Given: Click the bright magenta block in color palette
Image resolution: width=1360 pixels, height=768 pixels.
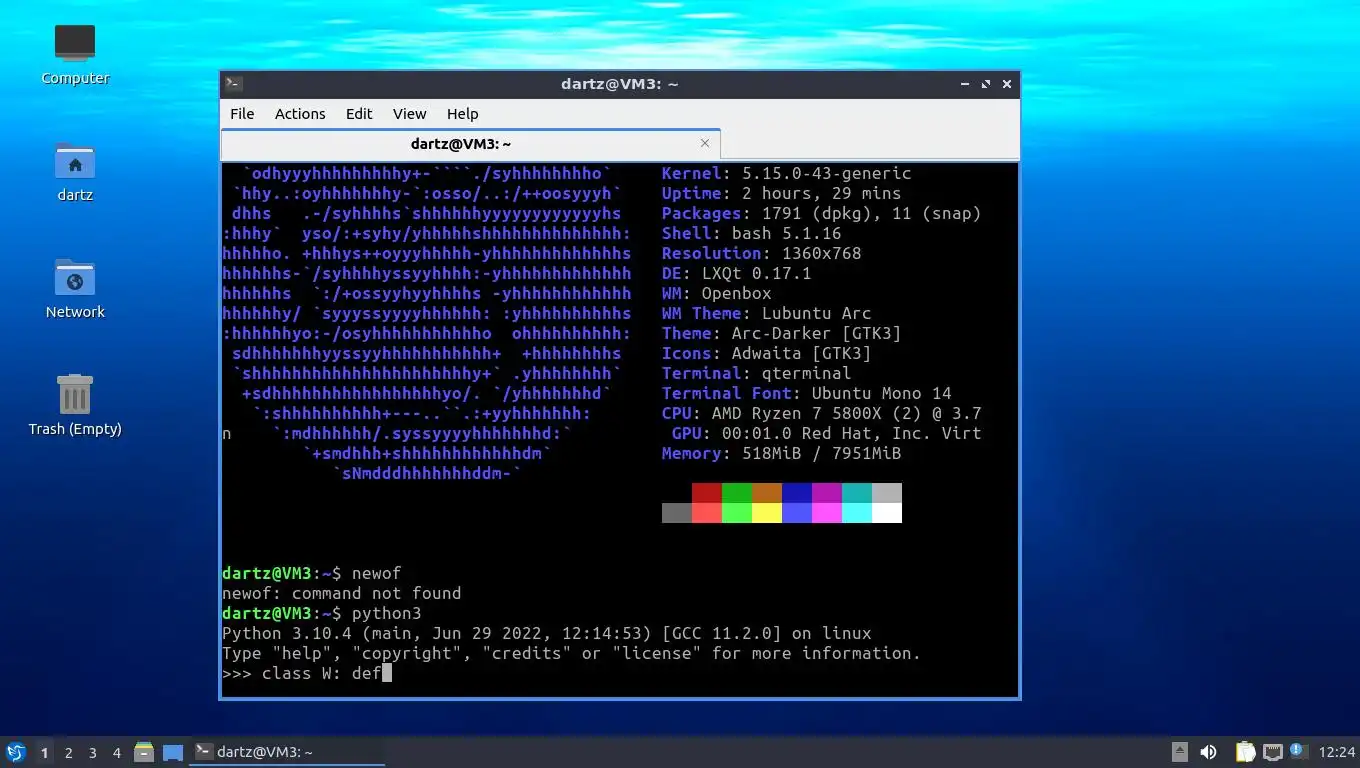Looking at the screenshot, I should pos(827,513).
